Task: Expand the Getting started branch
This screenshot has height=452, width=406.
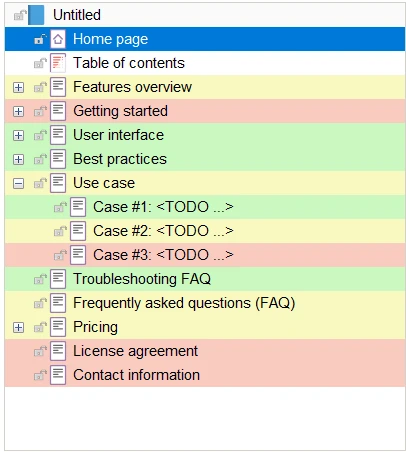Action: click(x=18, y=112)
